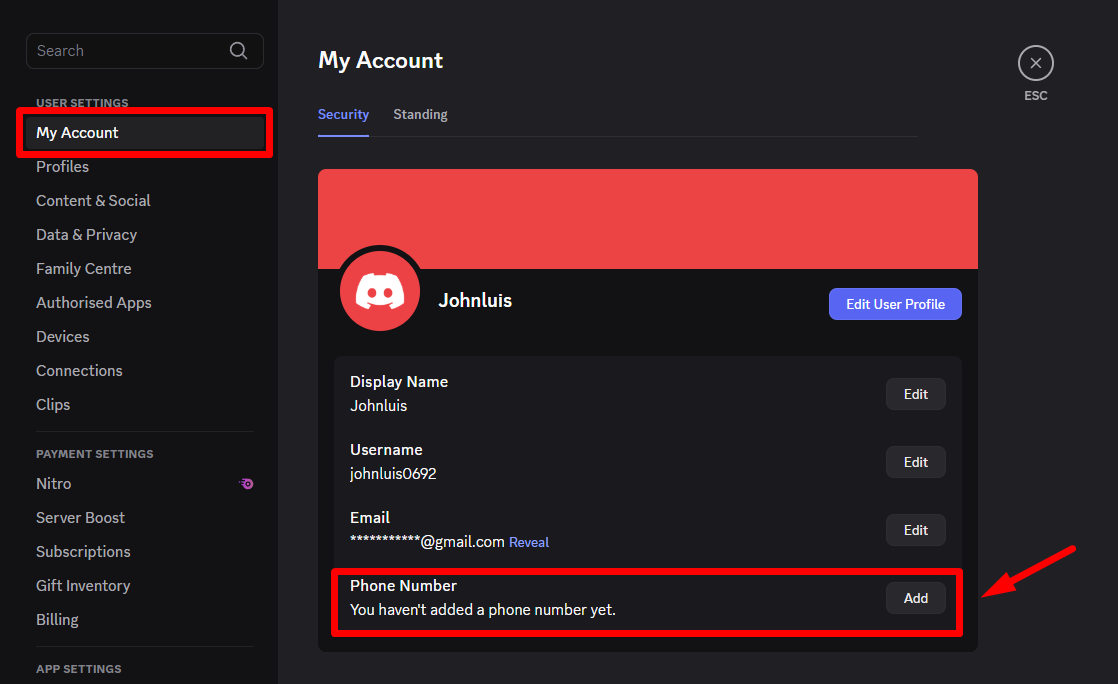This screenshot has height=684, width=1118.
Task: Switch to the Standing tab
Action: (x=421, y=115)
